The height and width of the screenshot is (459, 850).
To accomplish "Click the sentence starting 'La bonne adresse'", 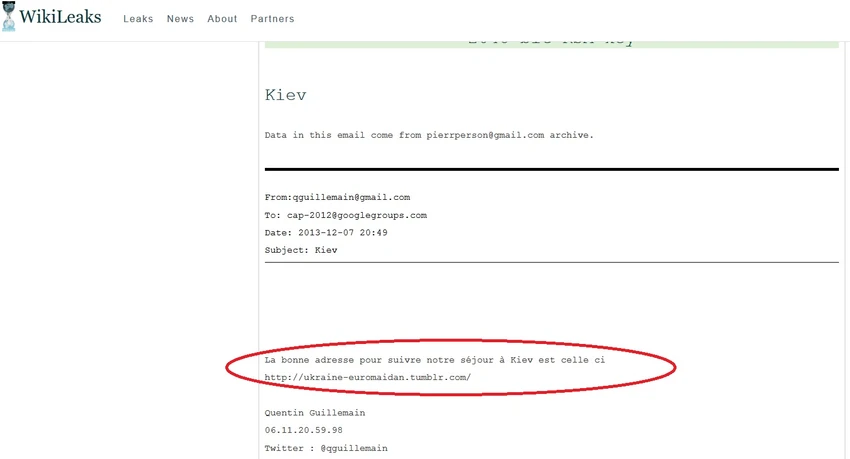I will [x=435, y=360].
